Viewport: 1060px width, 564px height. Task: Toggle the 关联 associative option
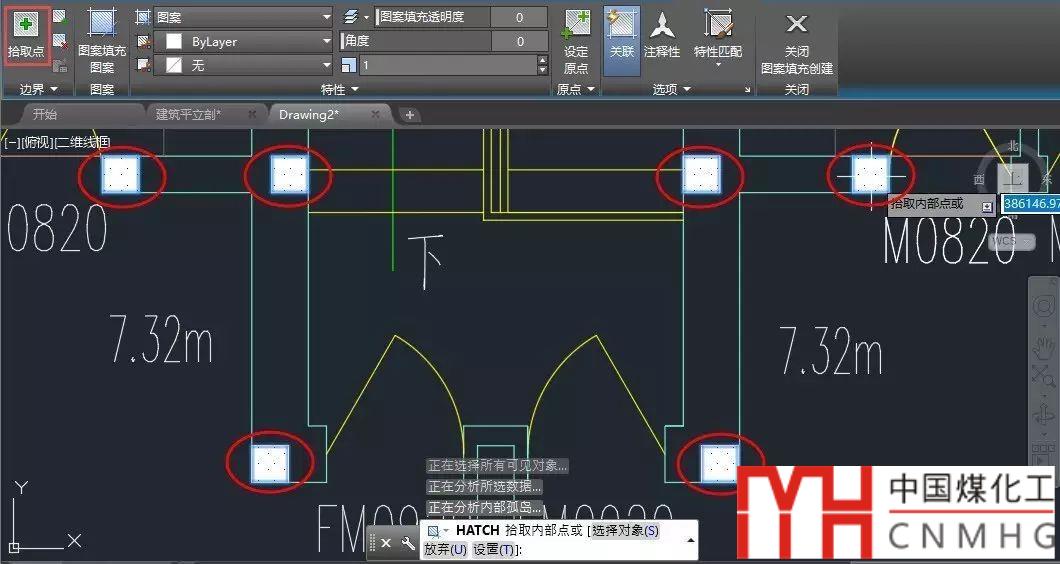click(622, 35)
